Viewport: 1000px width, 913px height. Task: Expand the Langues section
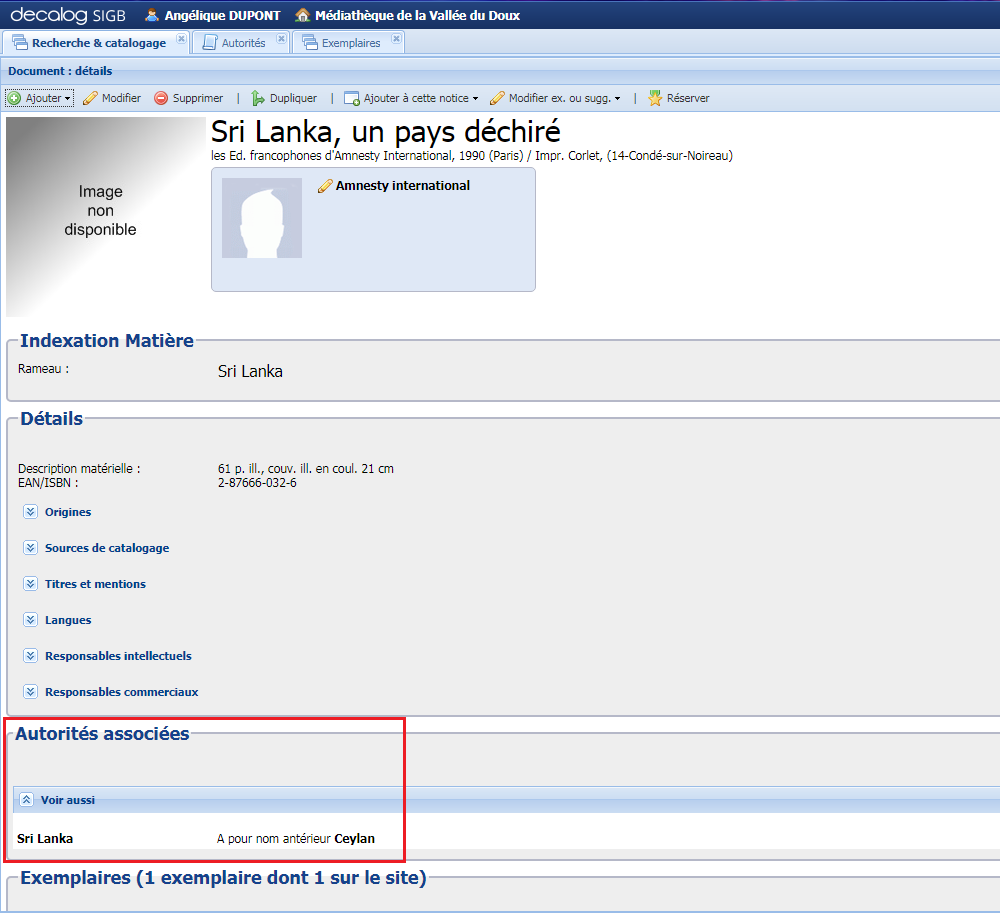tap(30, 619)
